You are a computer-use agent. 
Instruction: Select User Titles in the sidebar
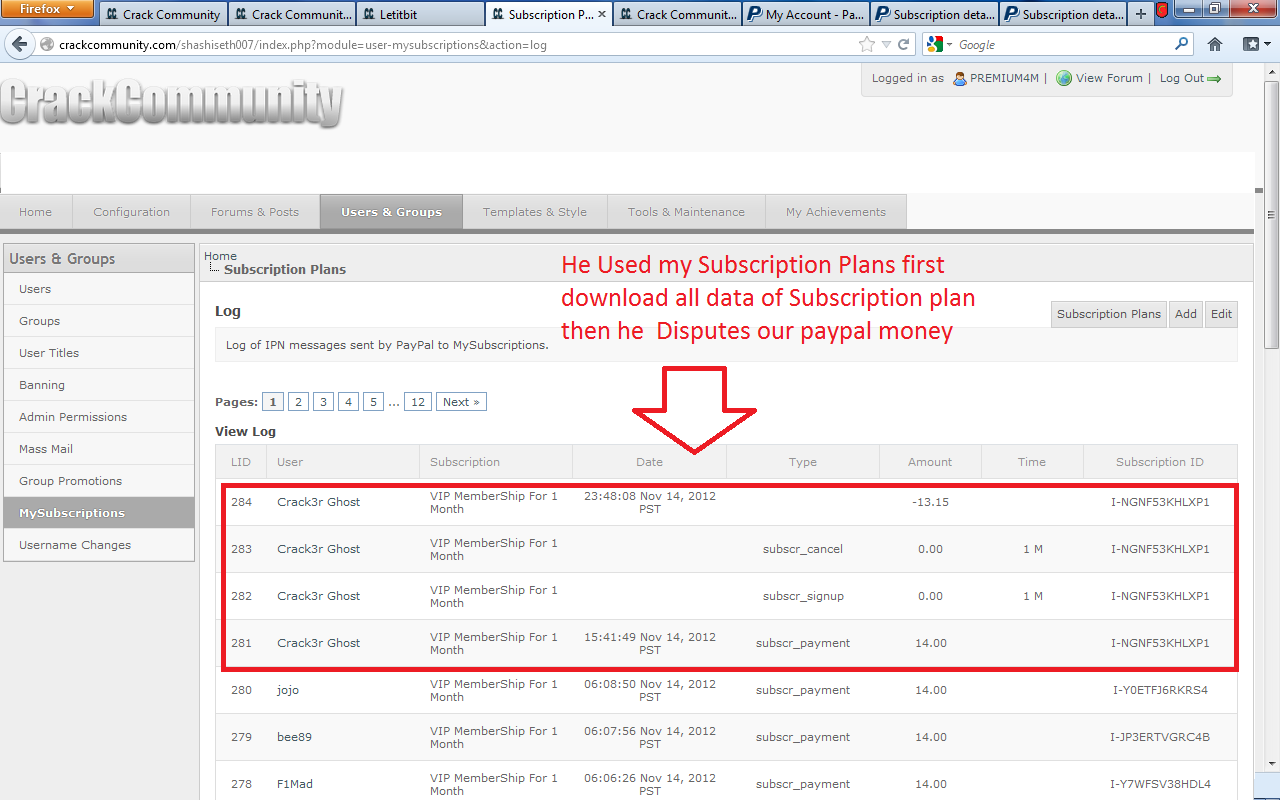[x=99, y=353]
